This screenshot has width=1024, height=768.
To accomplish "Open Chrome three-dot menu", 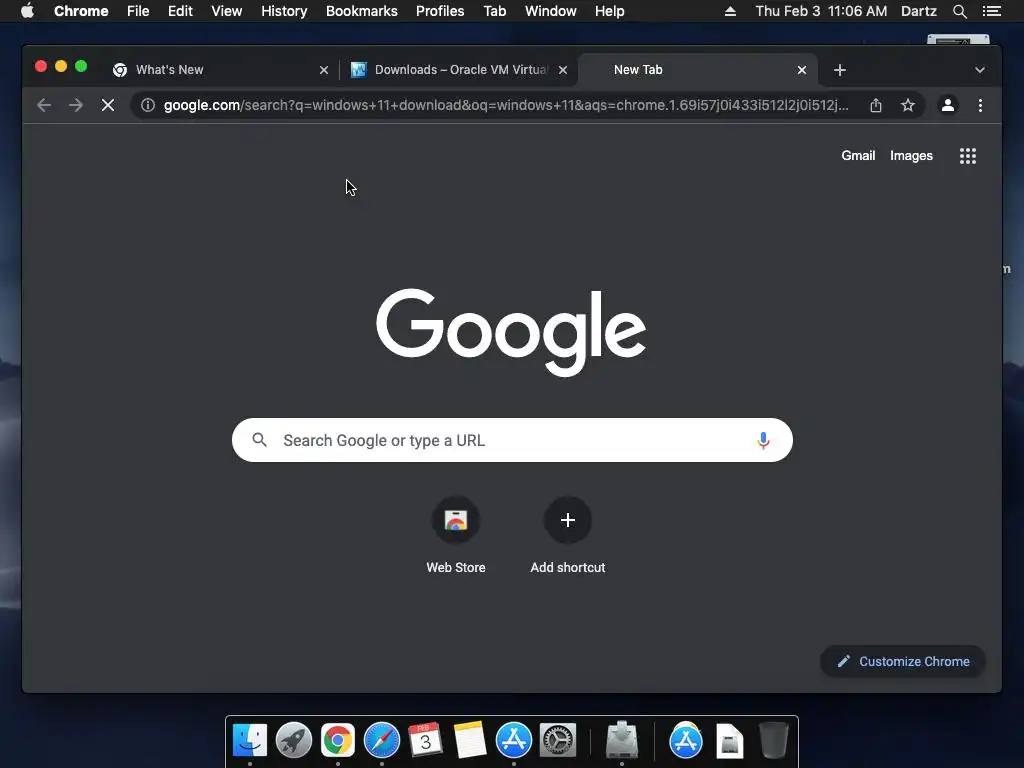I will [x=980, y=105].
